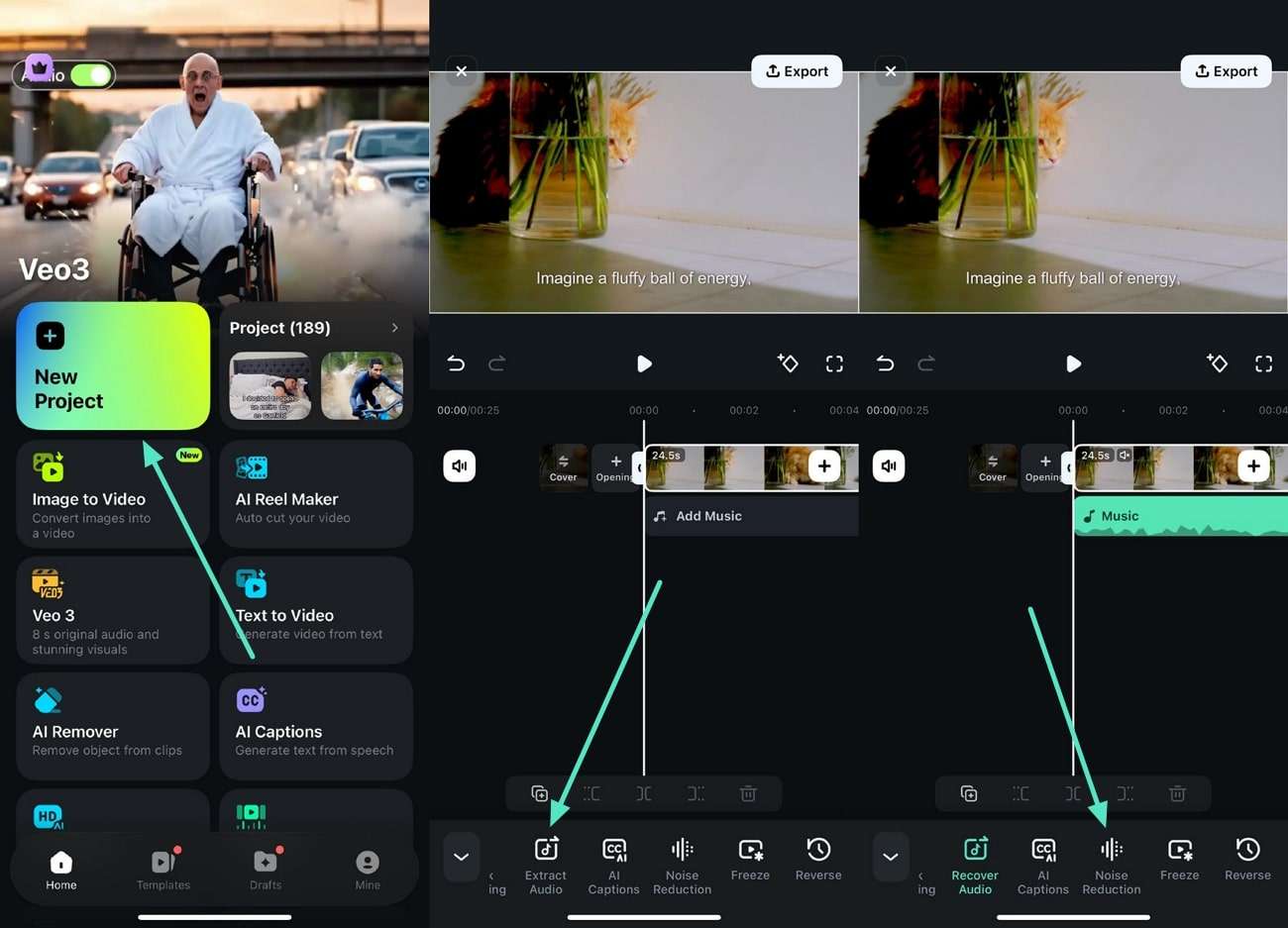This screenshot has width=1288, height=928.
Task: Open AI Reel Maker tool
Action: click(316, 494)
